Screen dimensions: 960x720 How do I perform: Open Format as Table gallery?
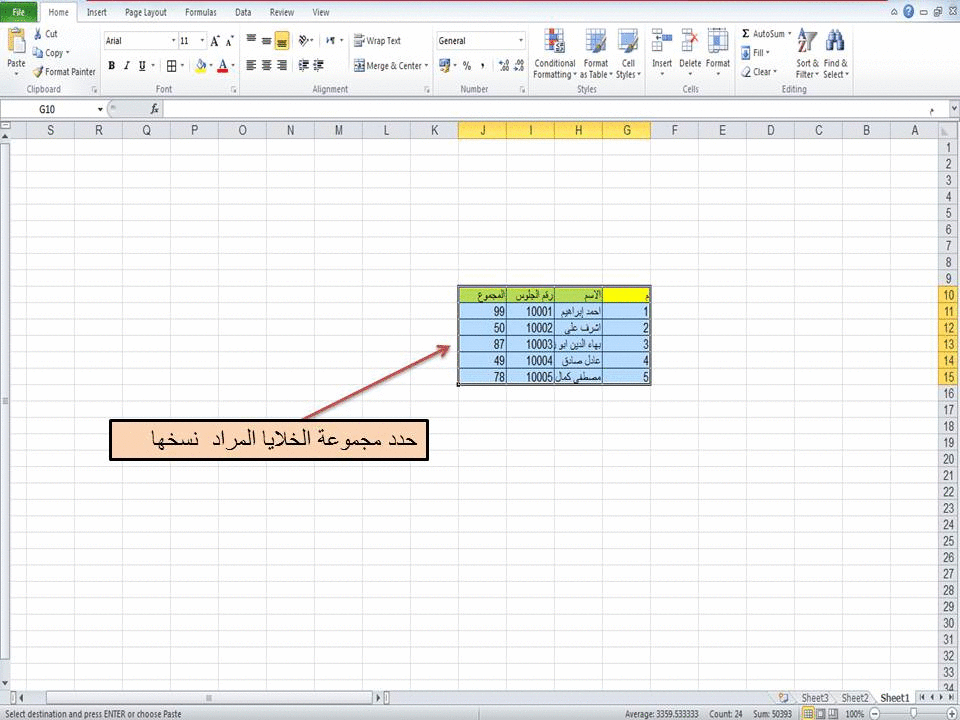[595, 54]
